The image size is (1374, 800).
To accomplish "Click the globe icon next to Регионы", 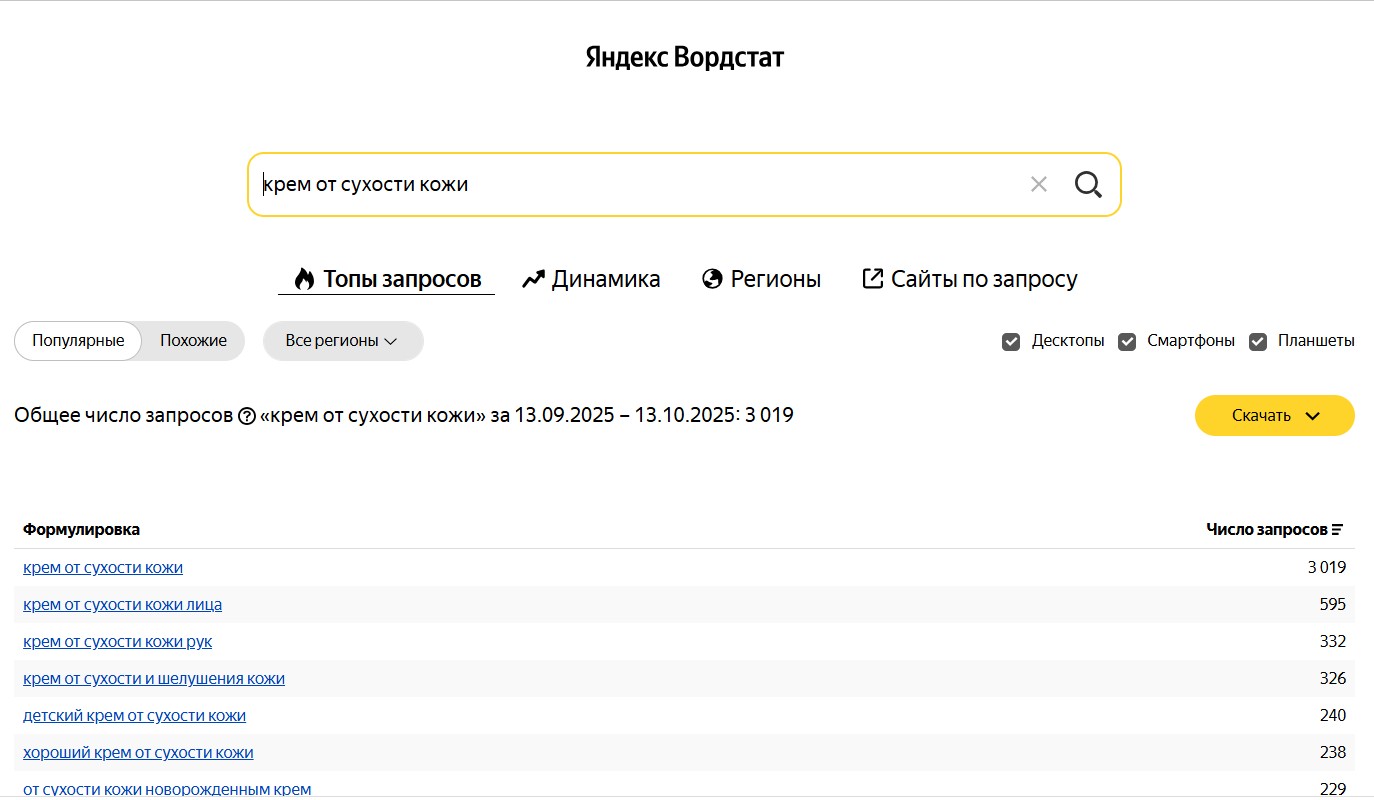I will 710,278.
